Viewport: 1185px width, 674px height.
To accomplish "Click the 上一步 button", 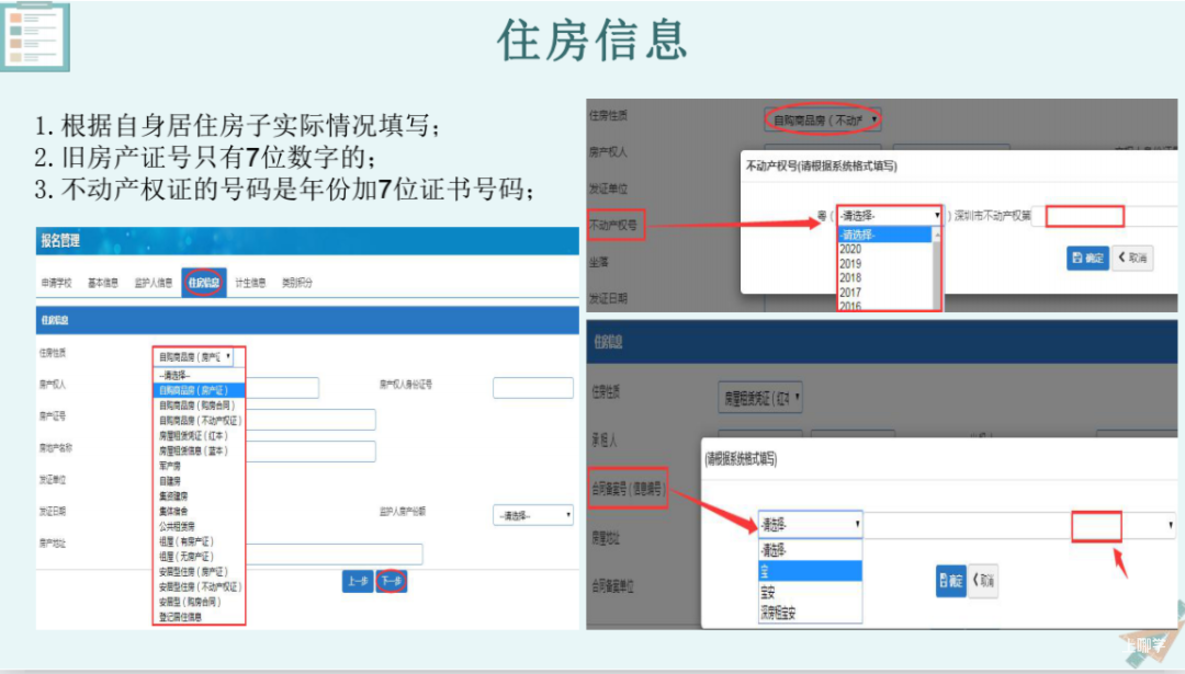I will (357, 581).
